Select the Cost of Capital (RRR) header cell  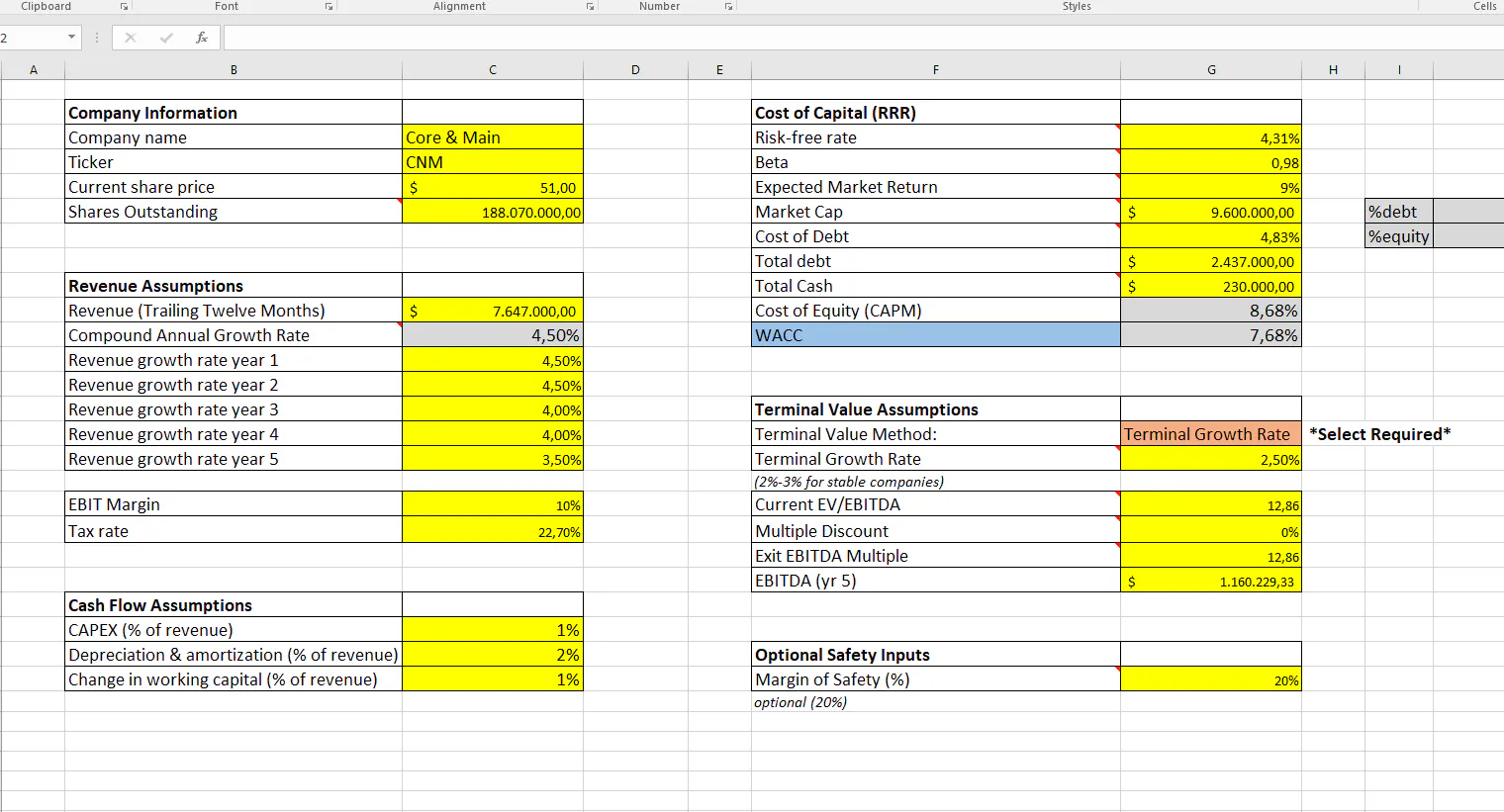click(x=936, y=113)
